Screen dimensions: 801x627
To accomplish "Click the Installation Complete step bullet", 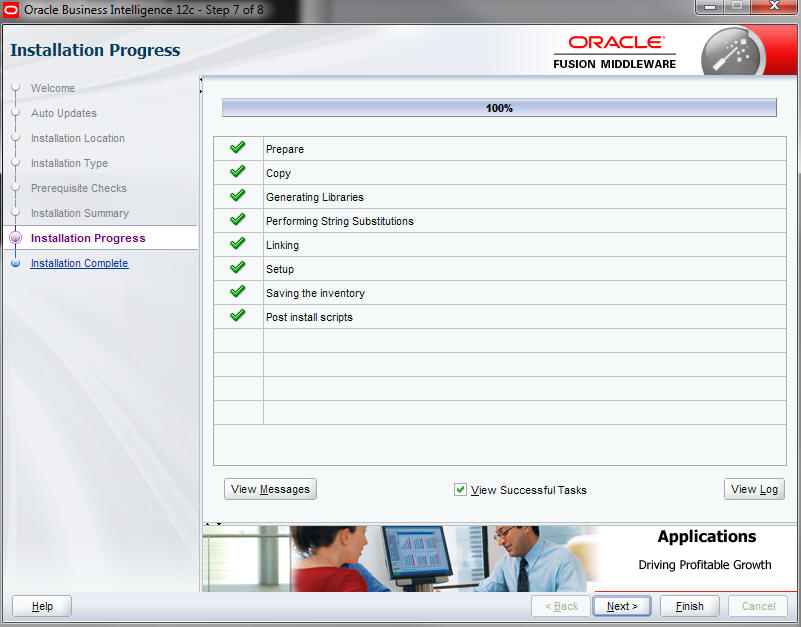I will coord(16,263).
